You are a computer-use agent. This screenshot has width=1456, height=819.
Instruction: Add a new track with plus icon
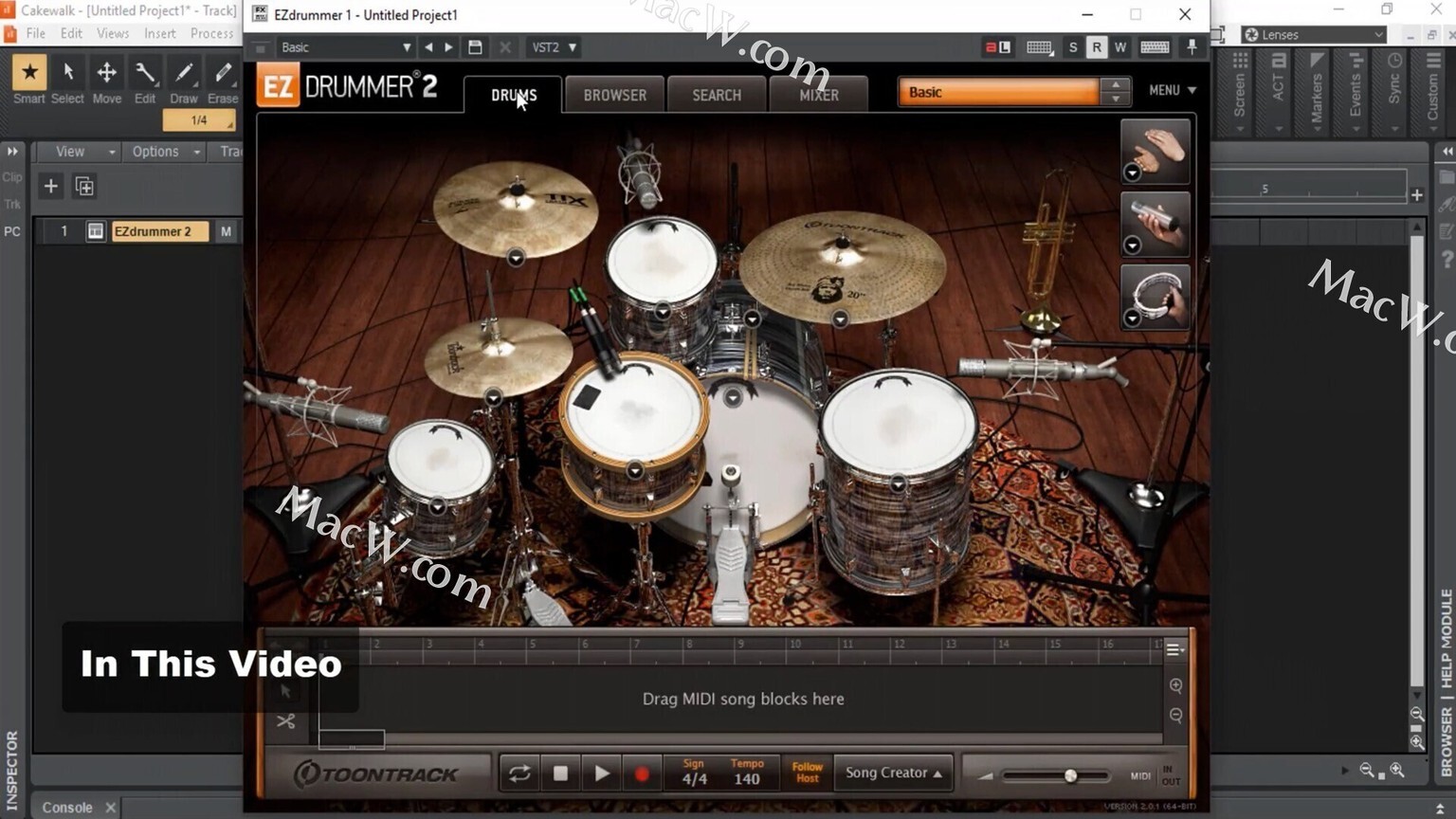click(x=51, y=186)
